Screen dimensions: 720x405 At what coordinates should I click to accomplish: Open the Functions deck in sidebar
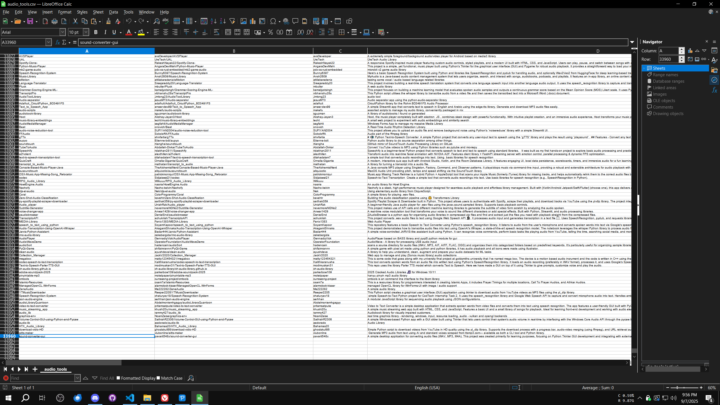[x=714, y=90]
